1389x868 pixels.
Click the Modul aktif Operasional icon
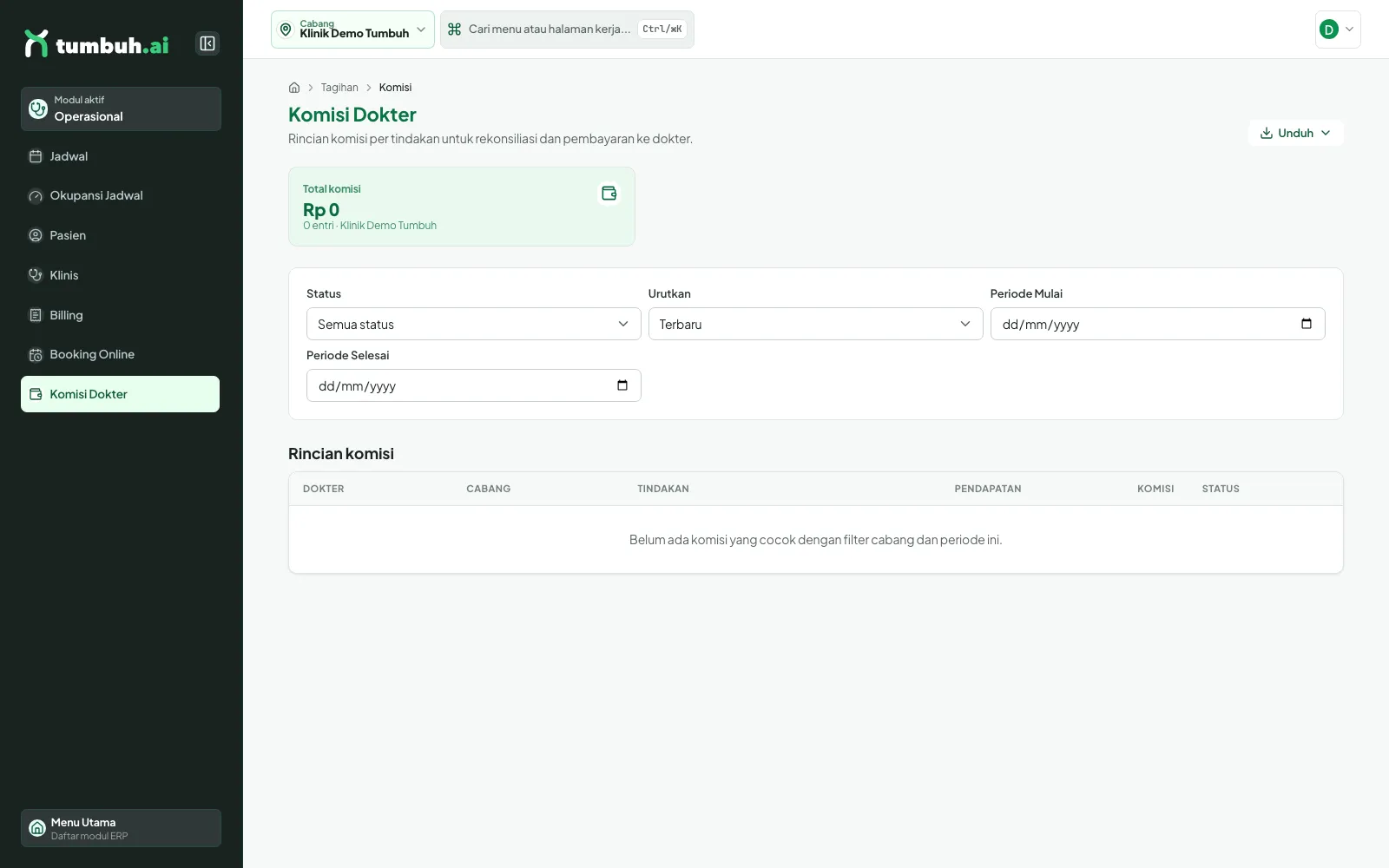click(x=38, y=108)
